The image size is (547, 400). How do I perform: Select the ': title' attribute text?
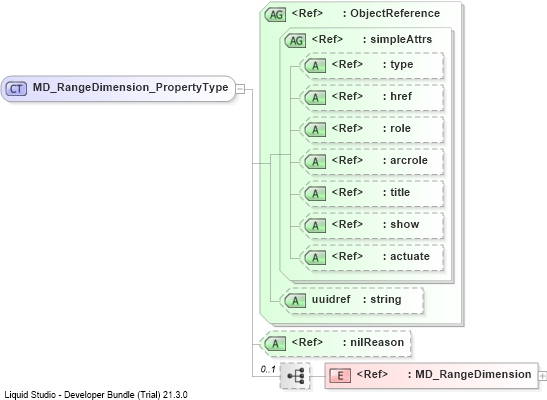tap(396, 192)
